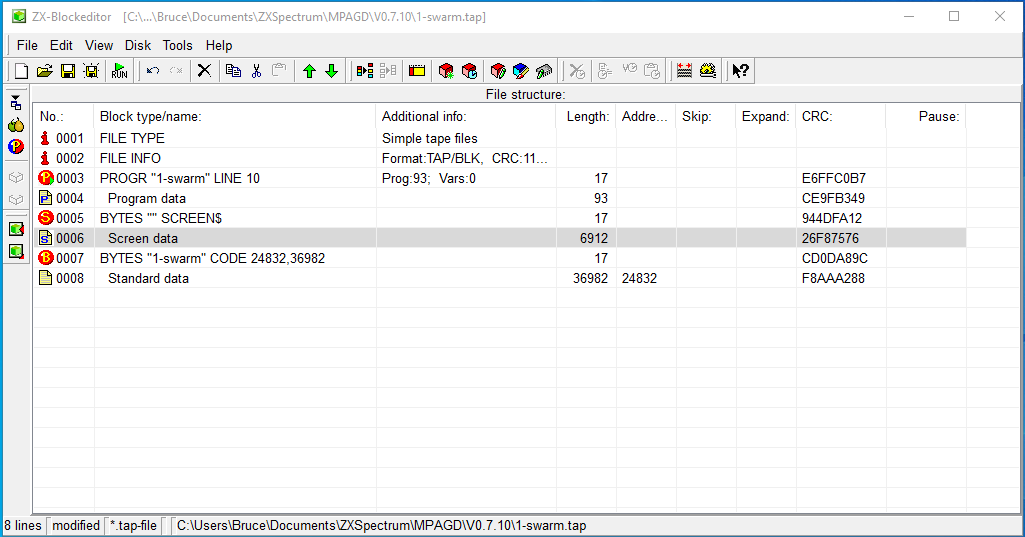The image size is (1025, 537).
Task: Create a new file with blank page icon
Action: click(22, 71)
